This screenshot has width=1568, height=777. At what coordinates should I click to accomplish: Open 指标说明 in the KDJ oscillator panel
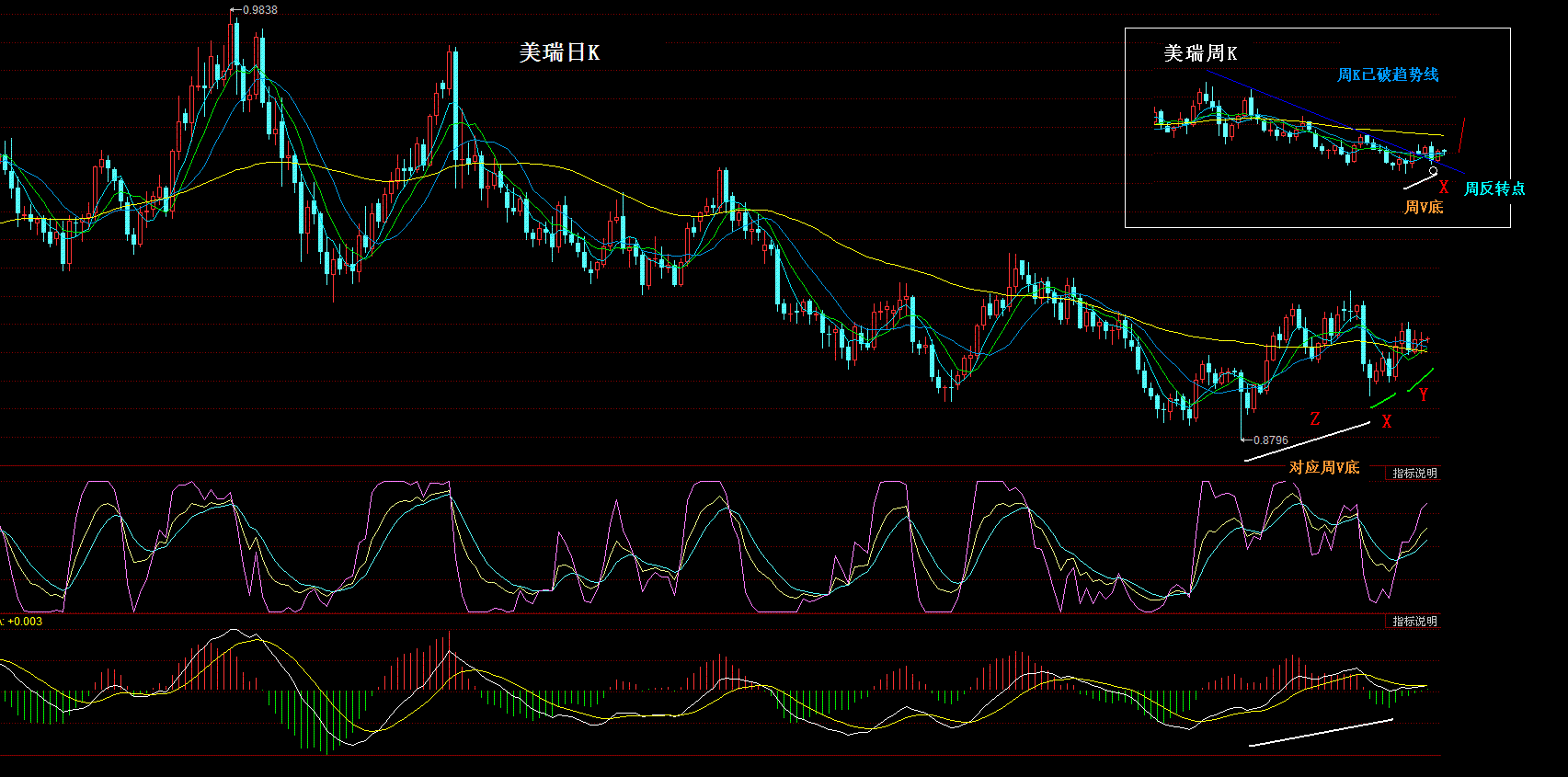pyautogui.click(x=1413, y=474)
